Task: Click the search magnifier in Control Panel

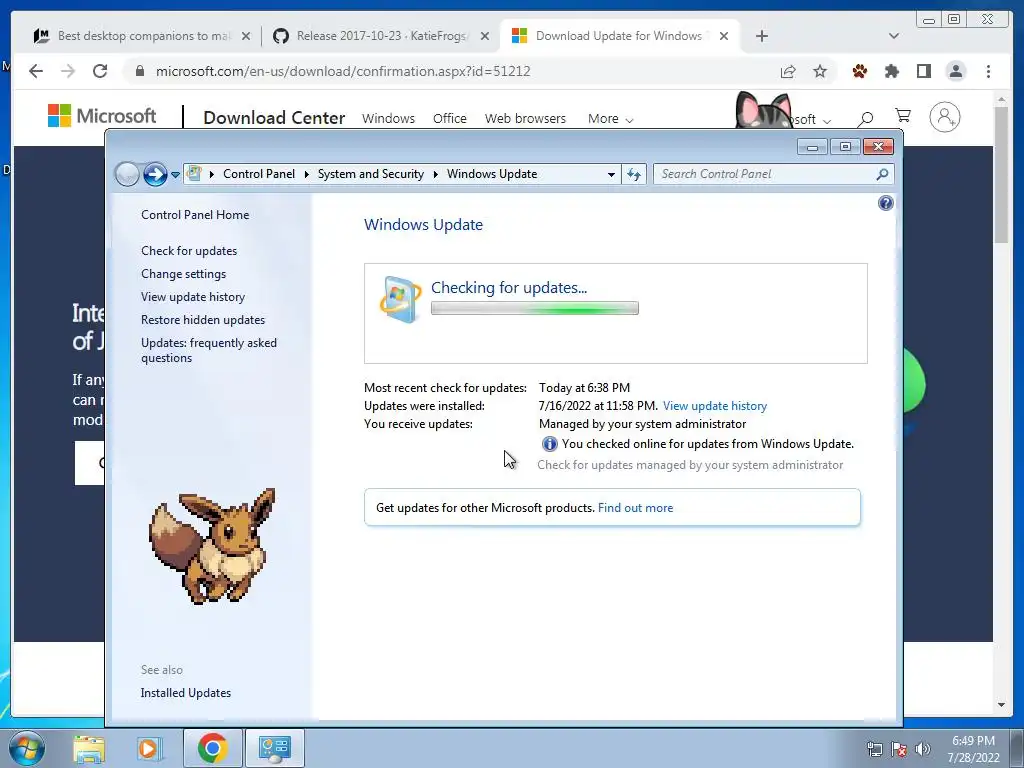Action: click(x=882, y=174)
